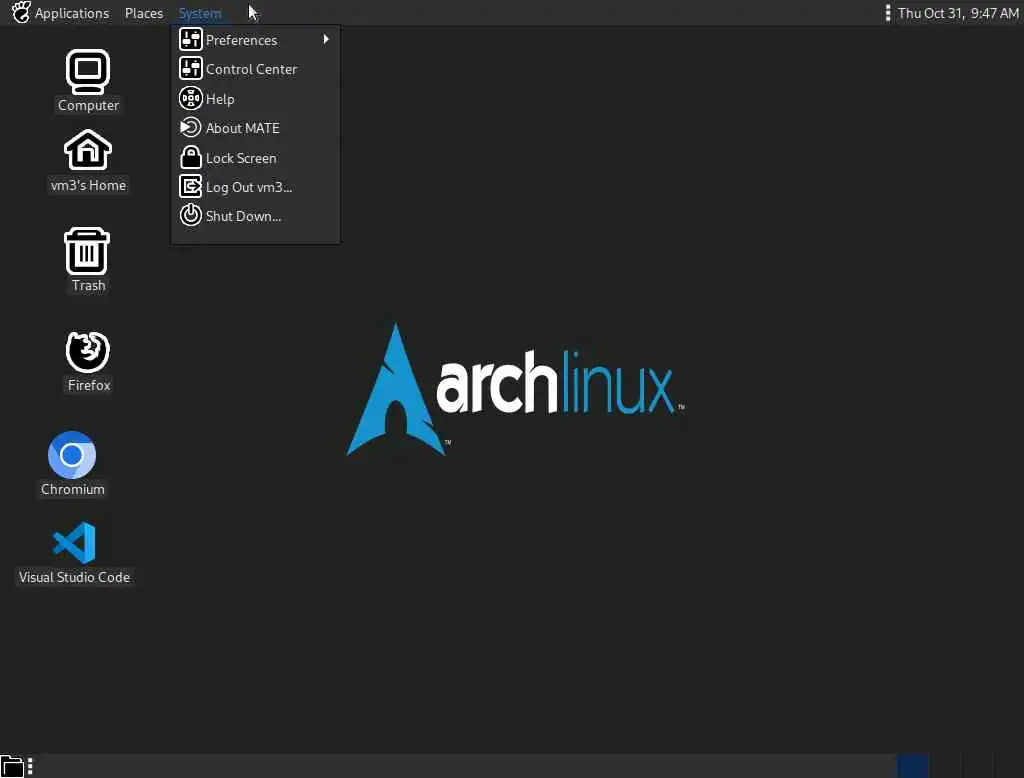Click the clock showing Thu Oct 31
This screenshot has height=778, width=1024.
click(x=958, y=13)
